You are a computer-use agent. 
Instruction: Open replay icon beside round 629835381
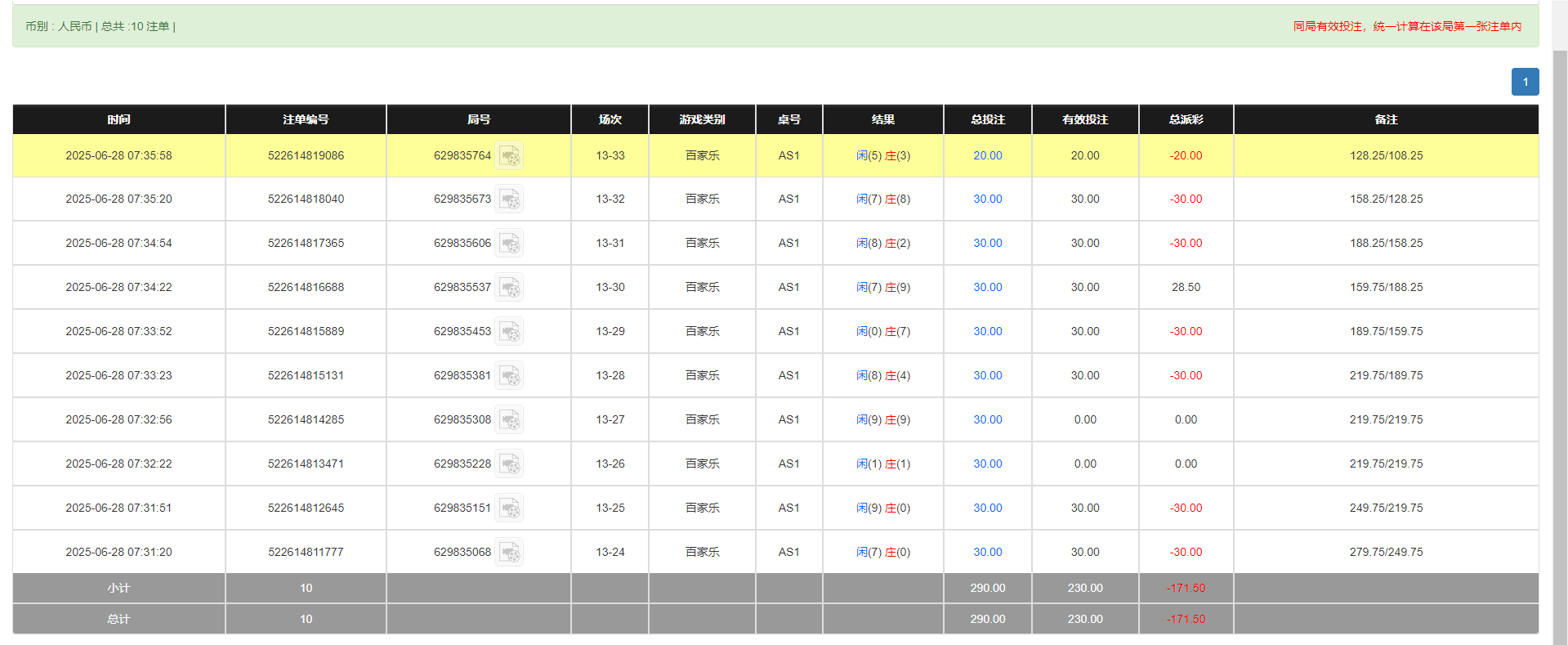[x=509, y=376]
